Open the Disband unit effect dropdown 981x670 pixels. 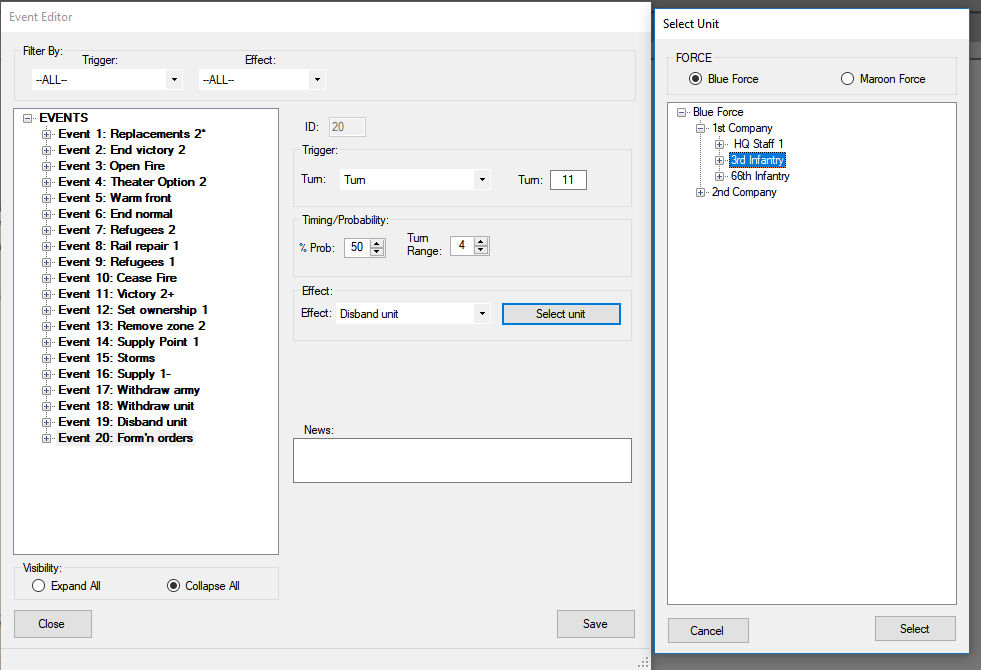(x=482, y=313)
